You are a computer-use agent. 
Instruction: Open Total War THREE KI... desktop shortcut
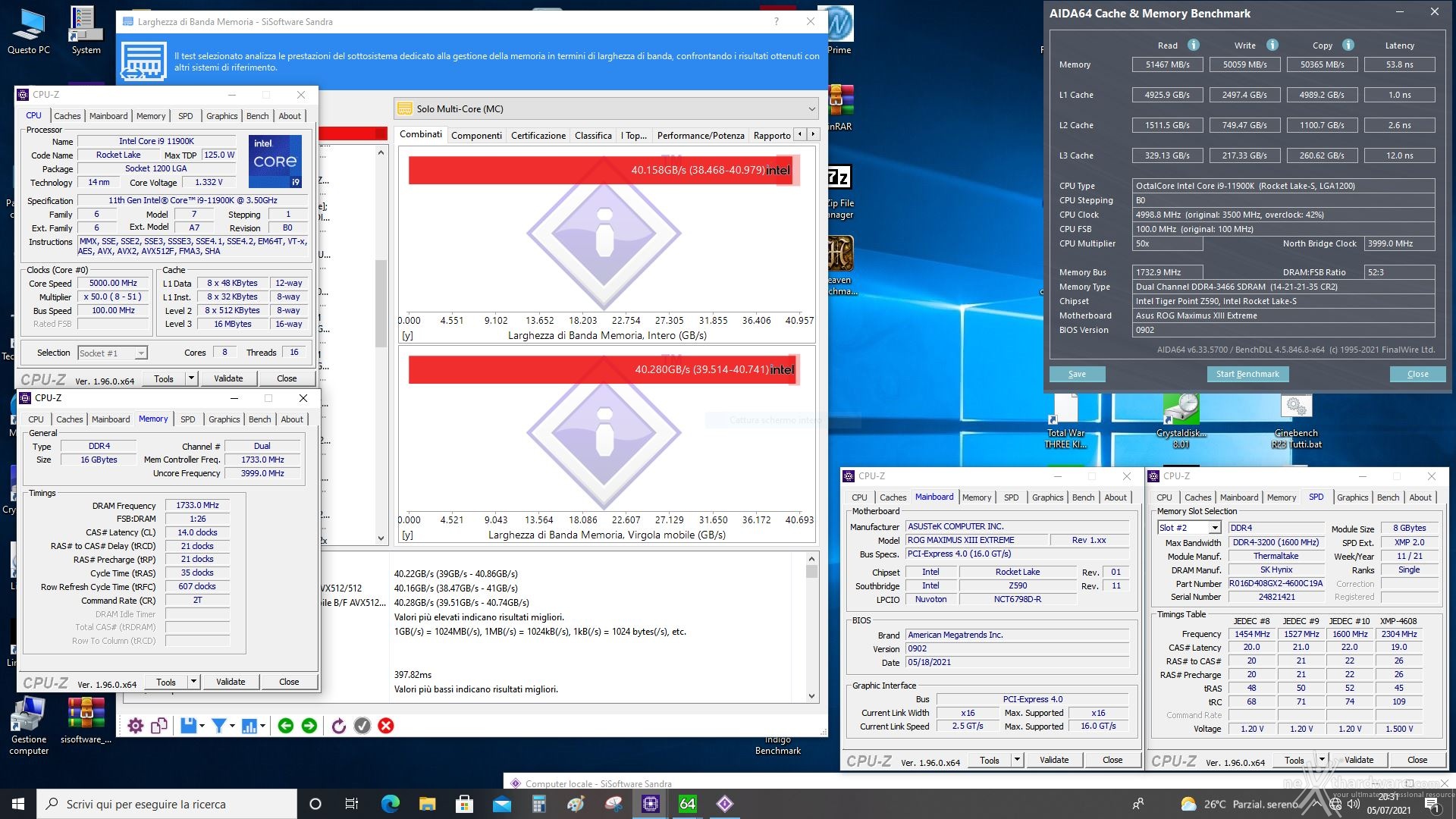click(x=1065, y=422)
